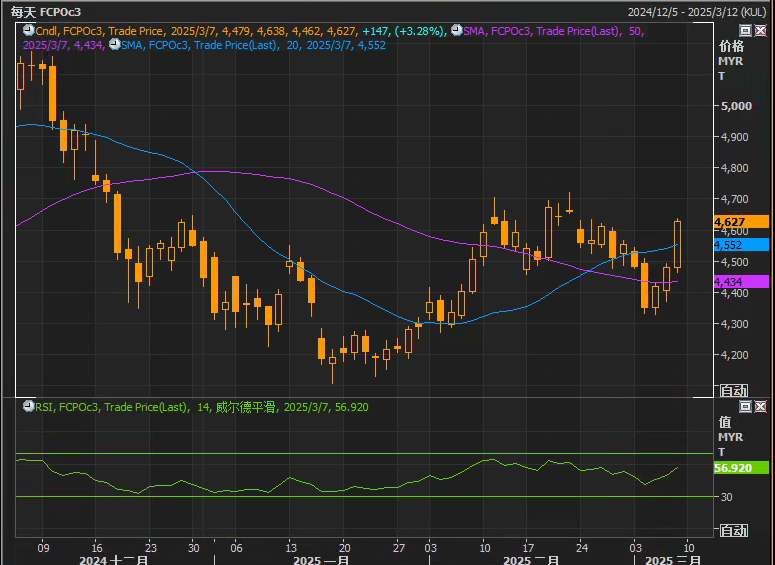Maximize the RSI indicator panel

pyautogui.click(x=745, y=407)
